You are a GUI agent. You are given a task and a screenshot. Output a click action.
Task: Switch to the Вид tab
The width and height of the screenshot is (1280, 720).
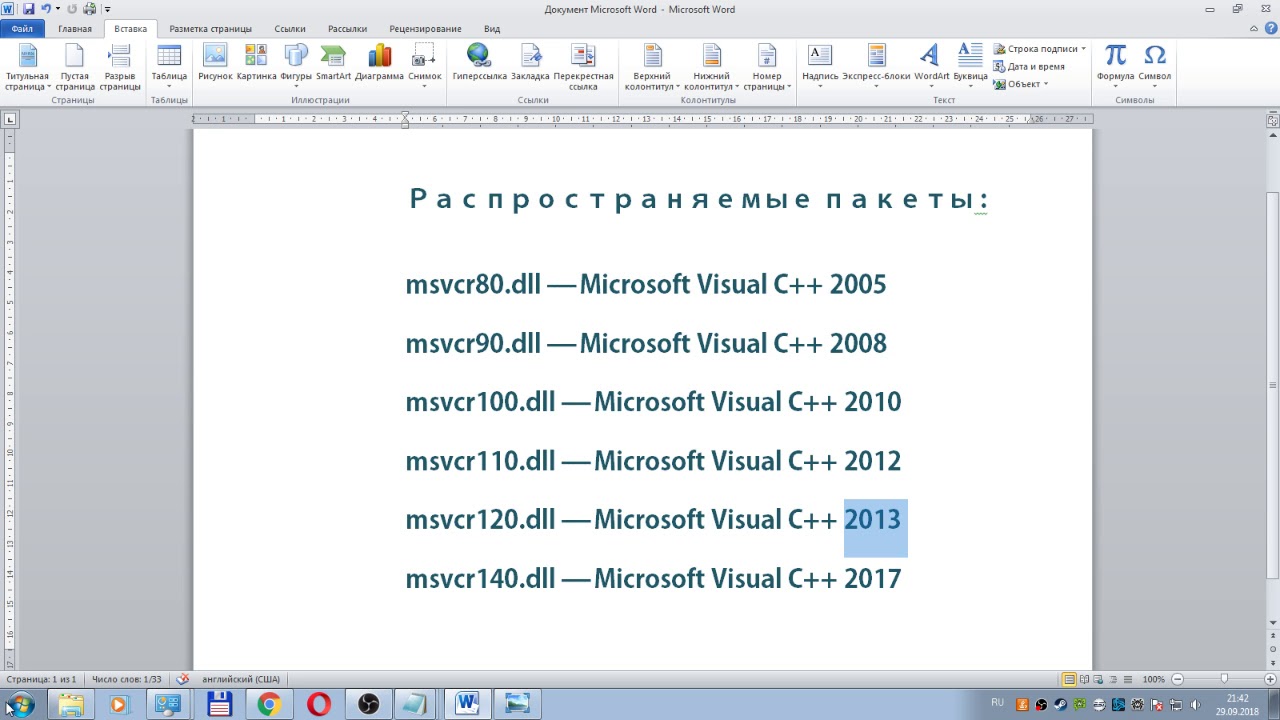[x=491, y=29]
